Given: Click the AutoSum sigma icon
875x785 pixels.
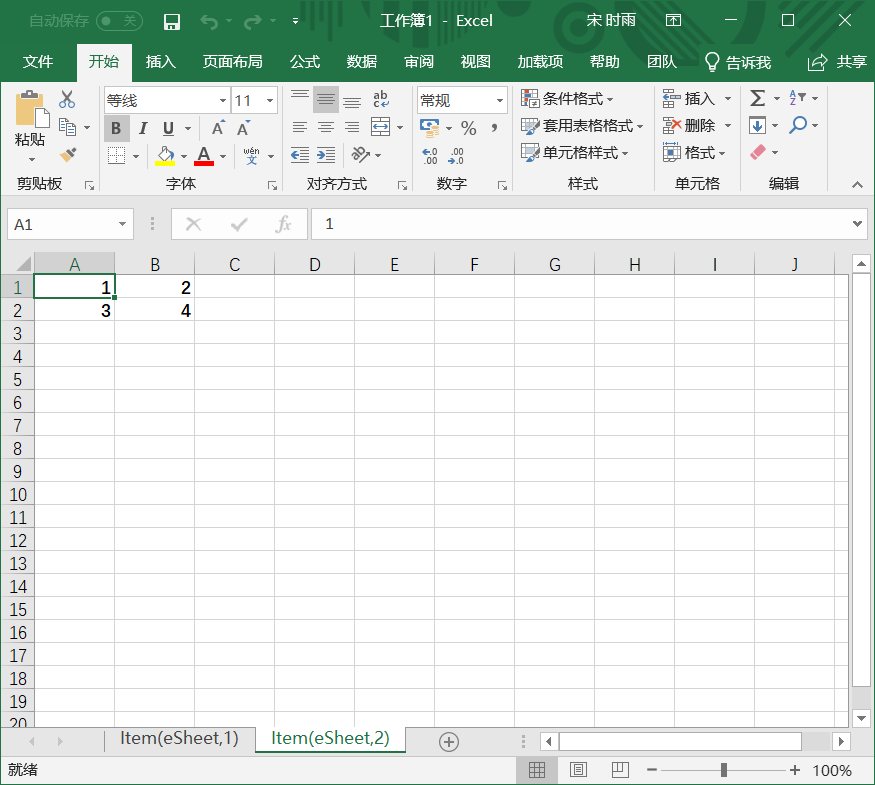Looking at the screenshot, I should point(757,98).
